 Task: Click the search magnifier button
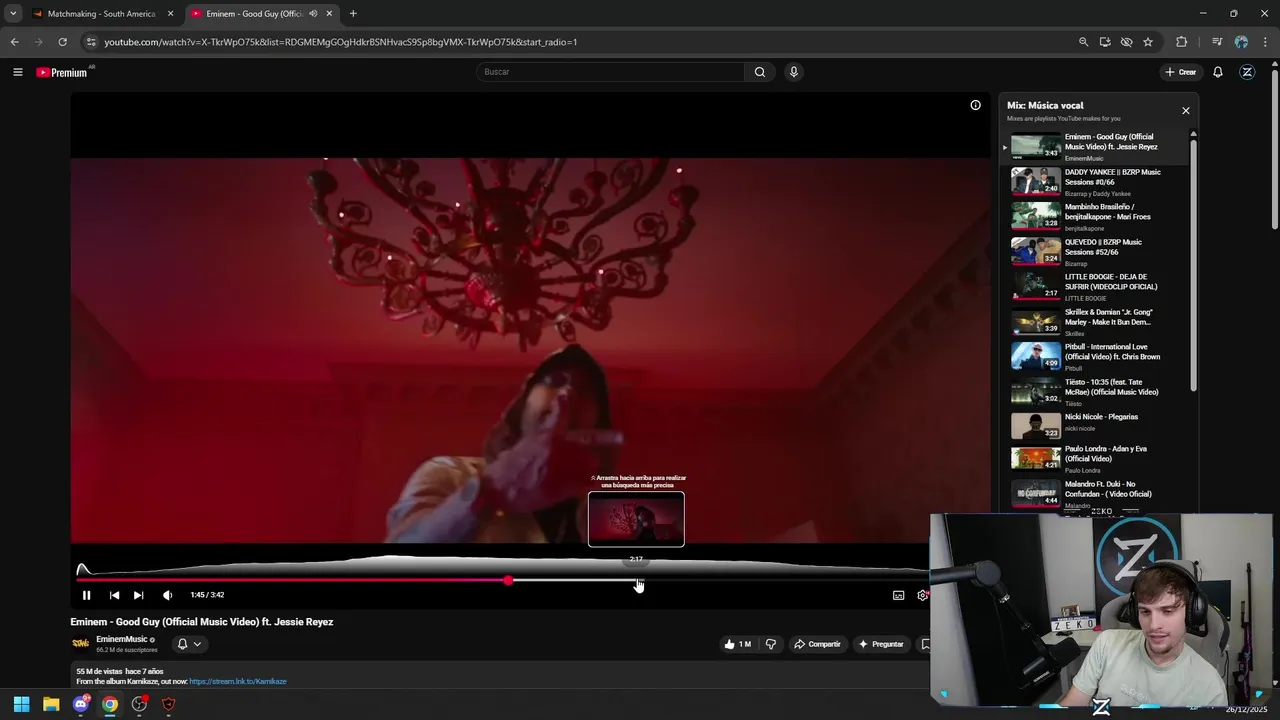click(760, 72)
